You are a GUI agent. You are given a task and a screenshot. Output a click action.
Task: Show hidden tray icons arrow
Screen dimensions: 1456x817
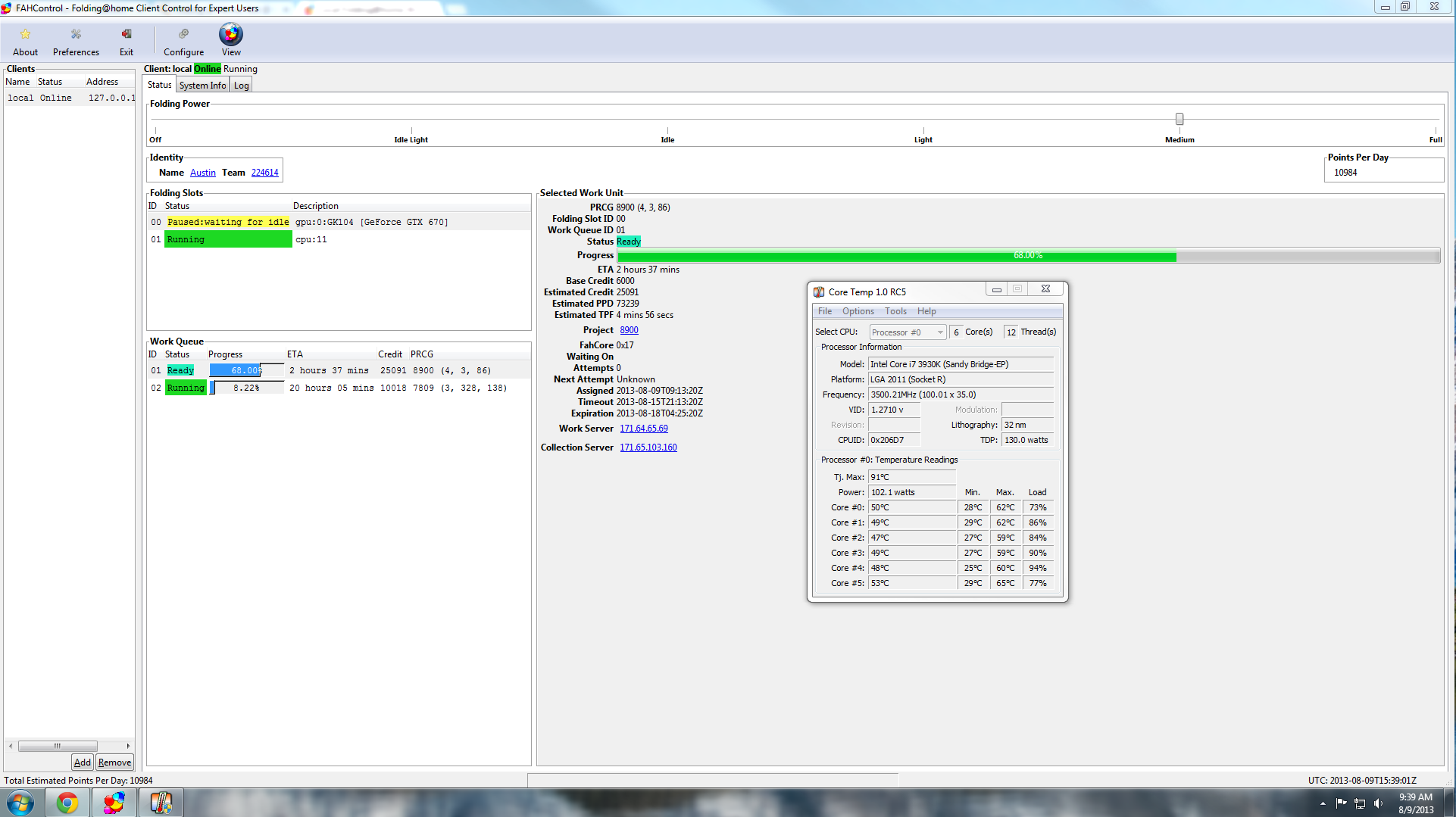click(x=1323, y=803)
